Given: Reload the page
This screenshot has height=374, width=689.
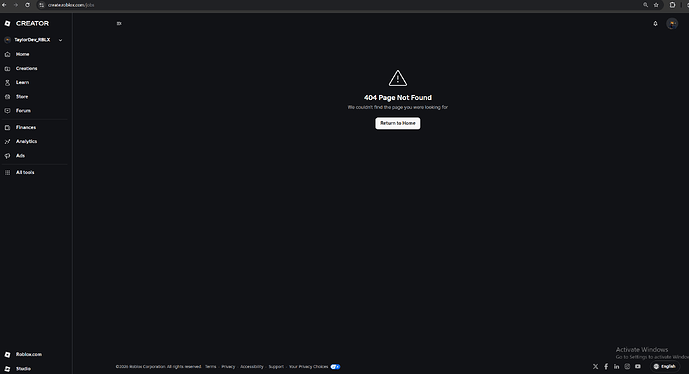Looking at the screenshot, I should pos(27,5).
